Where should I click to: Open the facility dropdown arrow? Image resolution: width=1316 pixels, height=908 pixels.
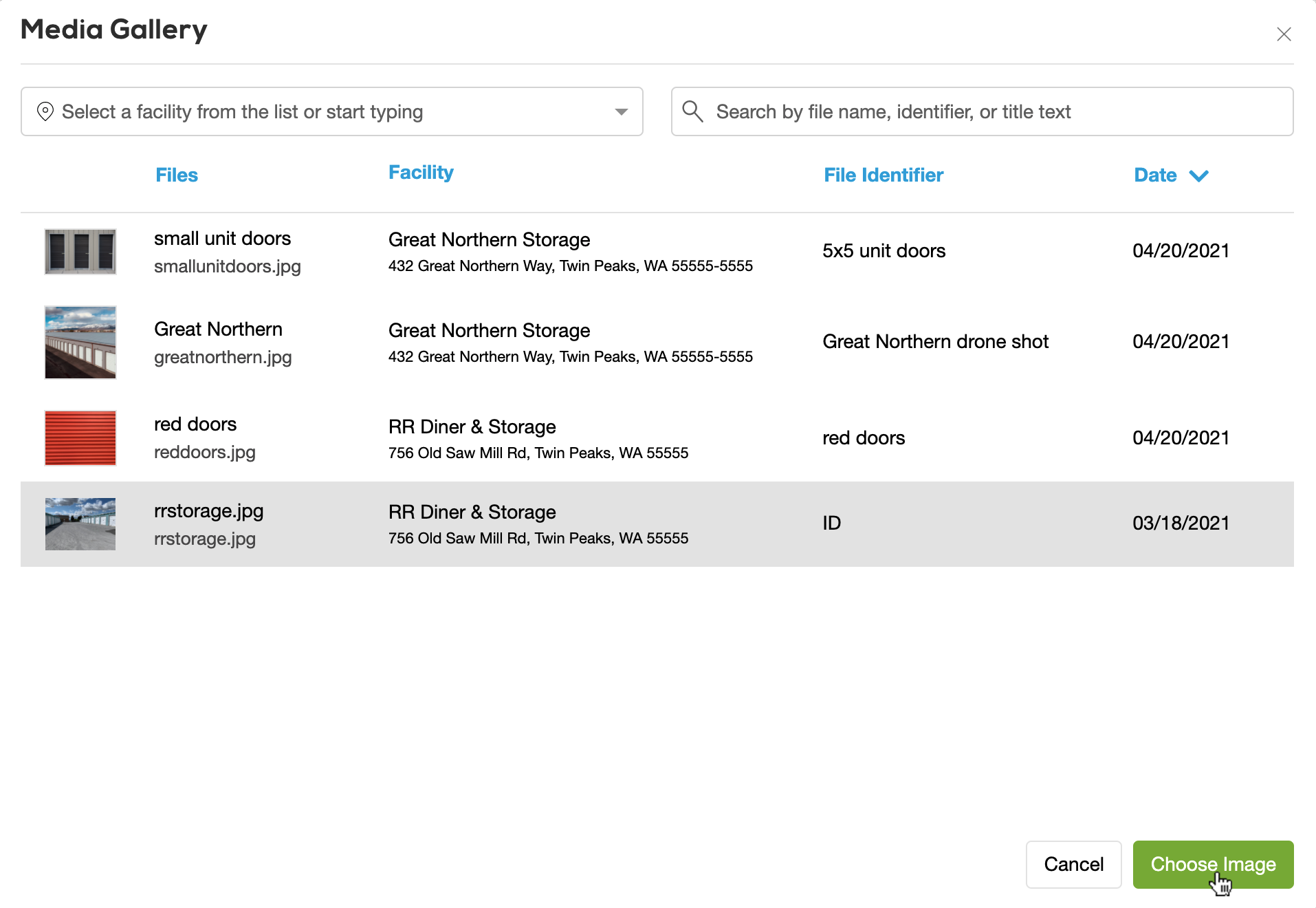[621, 111]
